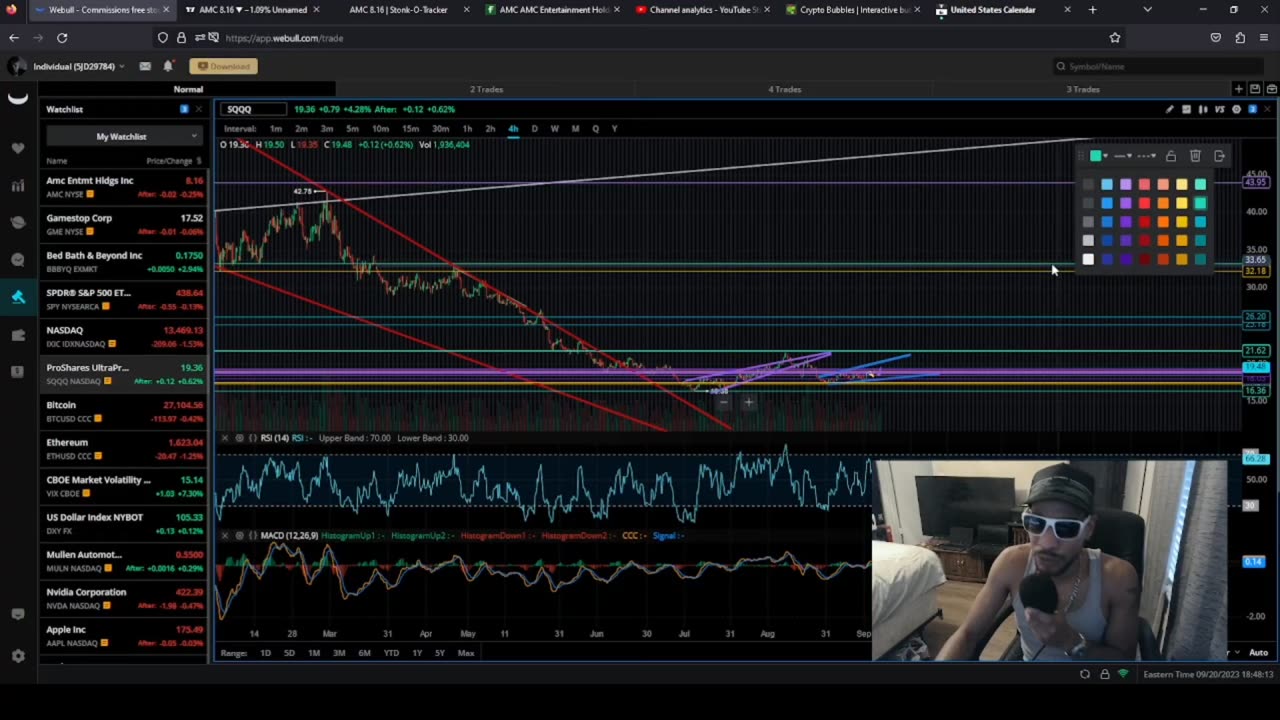Switch to the United States Calendar browser tab
The image size is (1280, 720).
click(1000, 10)
